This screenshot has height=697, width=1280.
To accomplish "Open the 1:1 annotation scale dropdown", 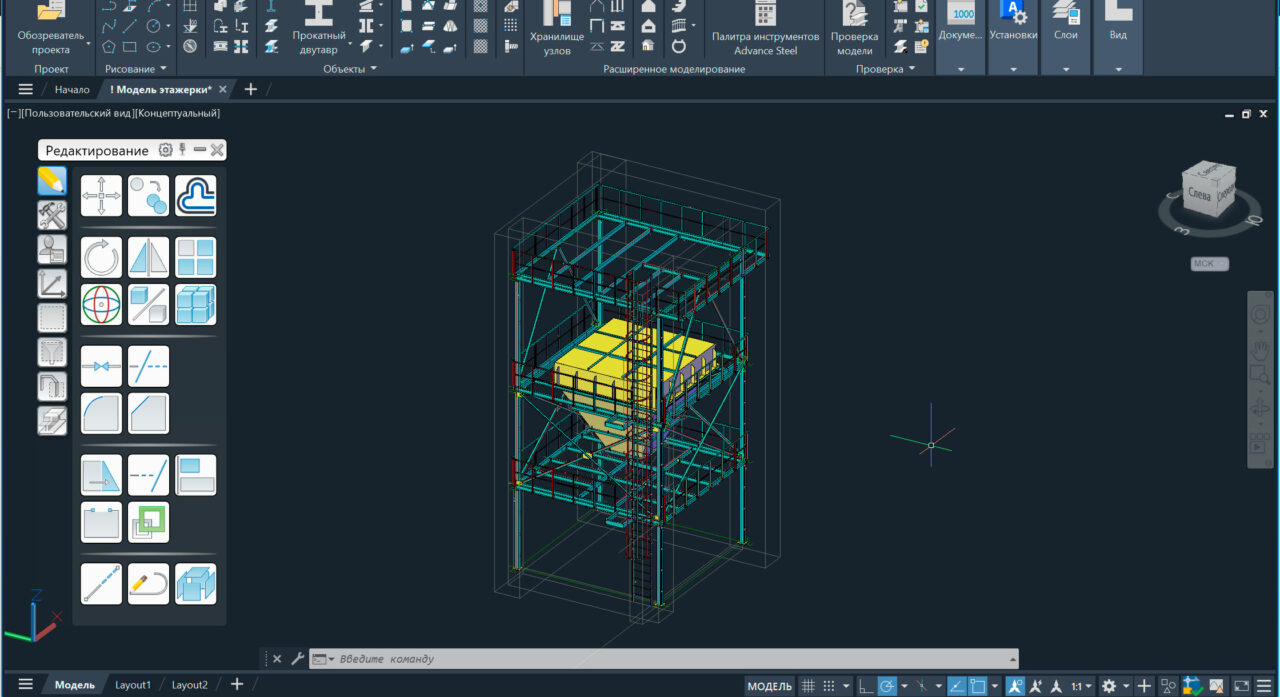I will tap(1081, 685).
